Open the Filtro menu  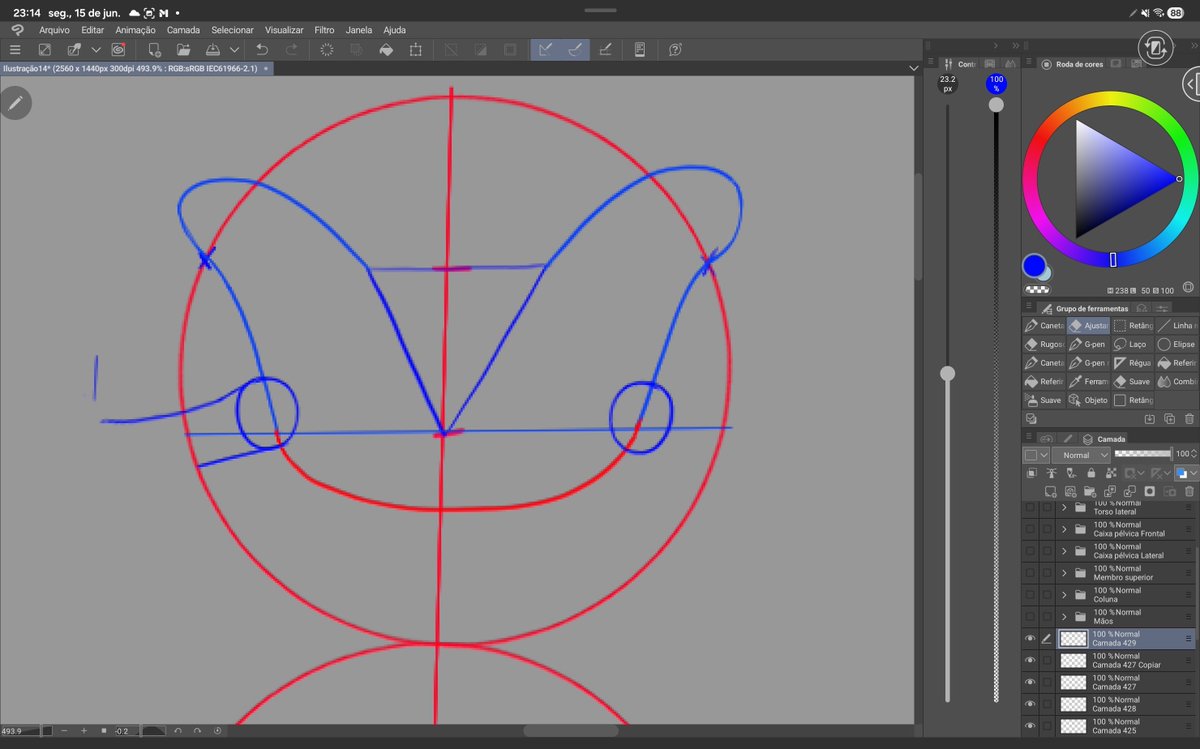pyautogui.click(x=324, y=30)
